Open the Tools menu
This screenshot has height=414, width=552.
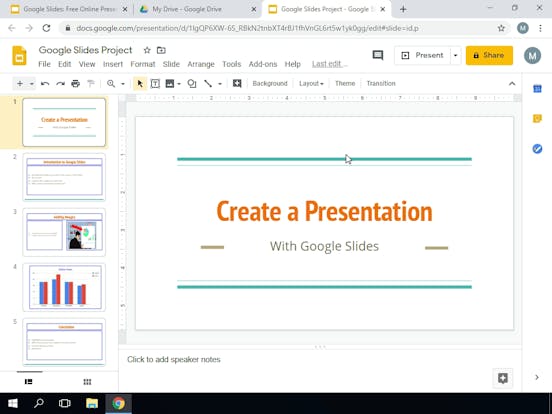[231, 64]
